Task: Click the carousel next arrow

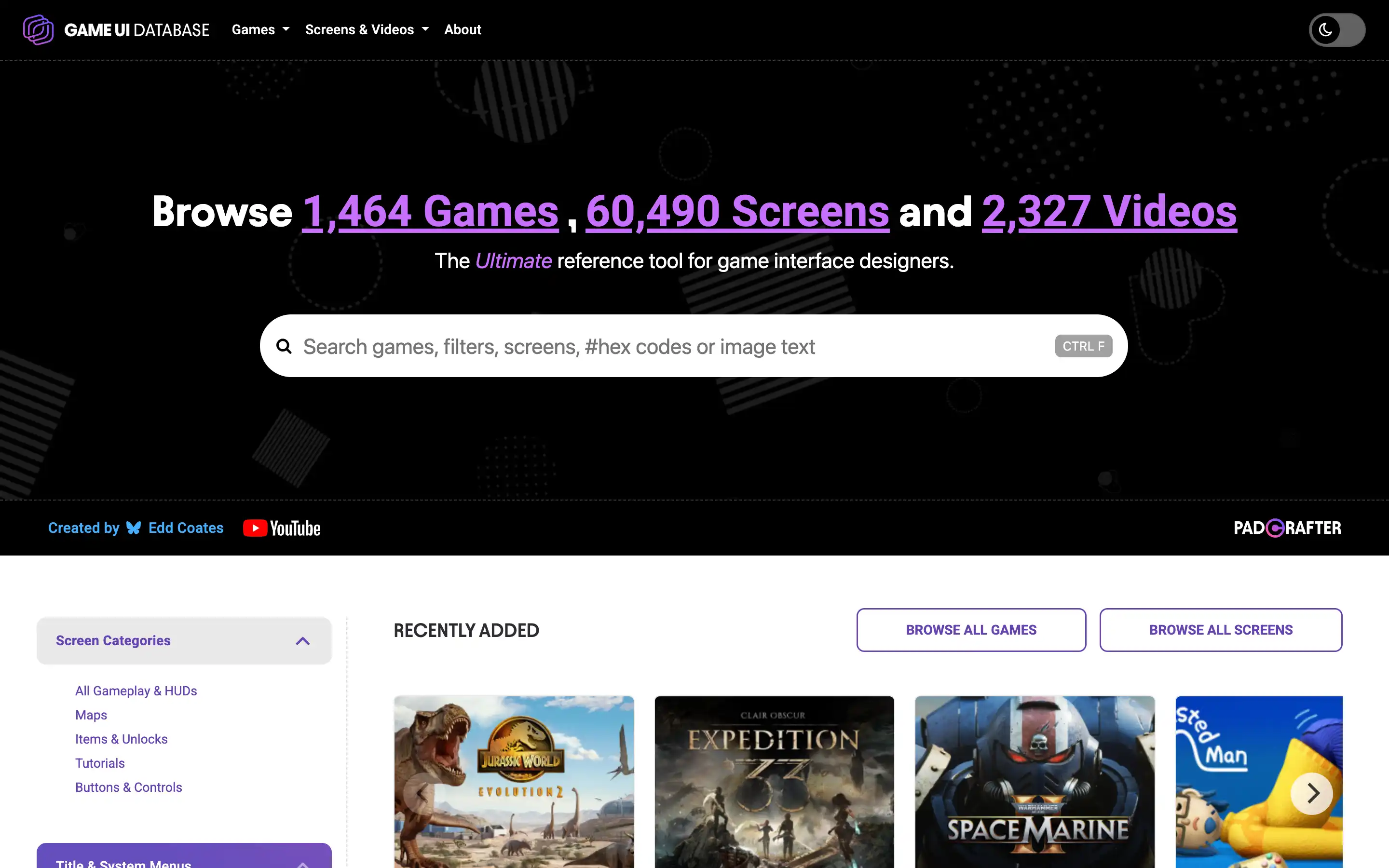Action: [1312, 793]
